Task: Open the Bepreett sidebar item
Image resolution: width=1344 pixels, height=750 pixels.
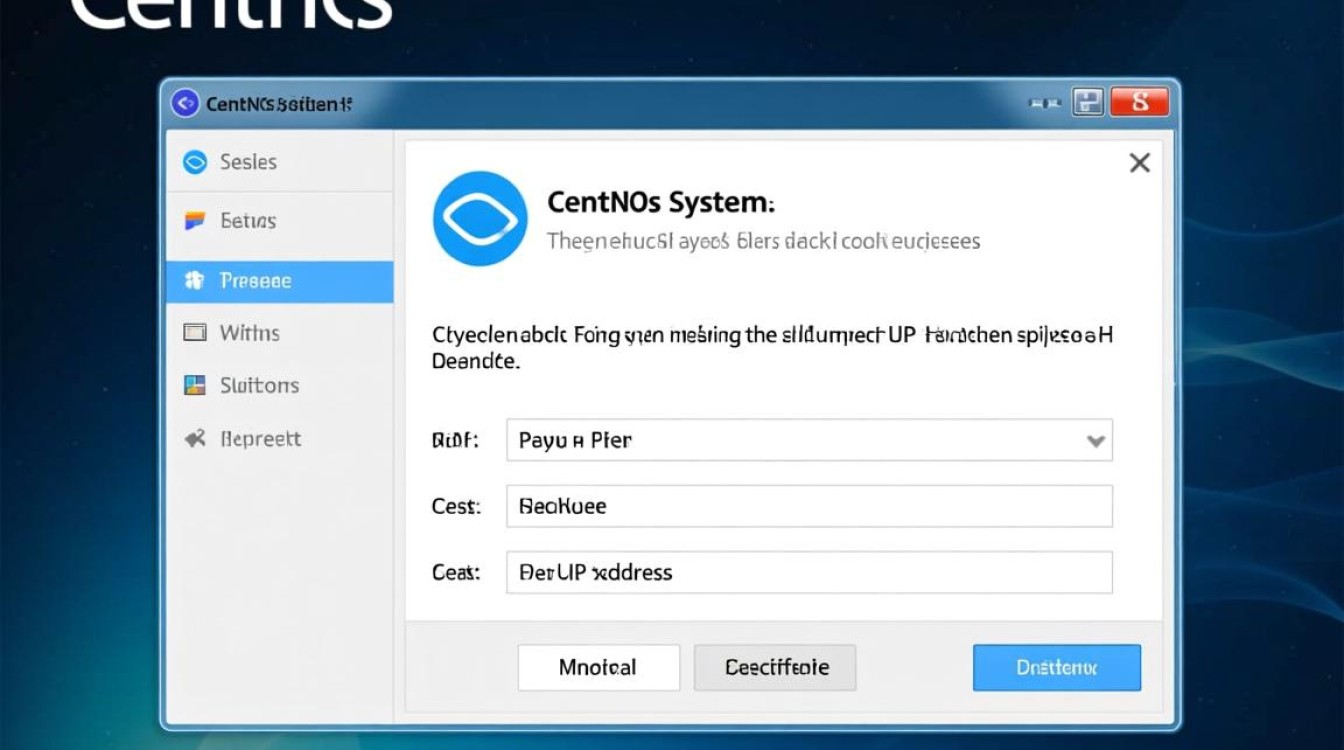Action: [280, 438]
